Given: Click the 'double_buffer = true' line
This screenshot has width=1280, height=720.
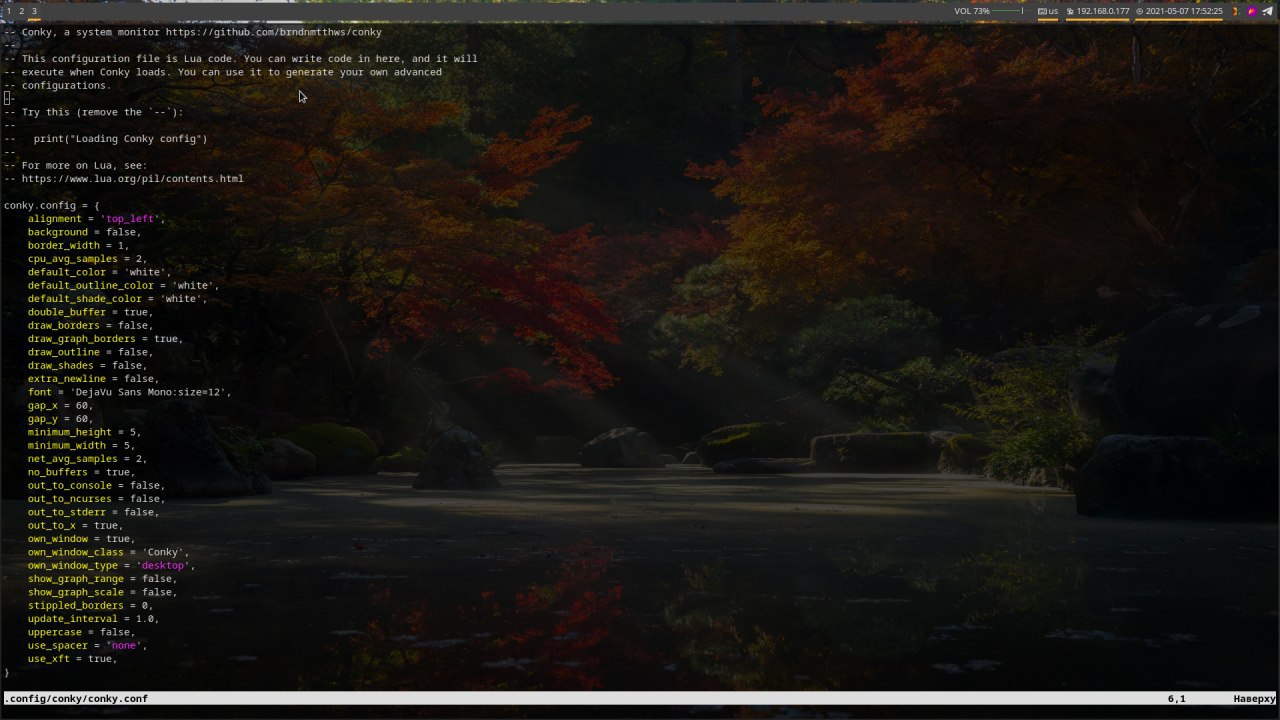Looking at the screenshot, I should coord(90,312).
